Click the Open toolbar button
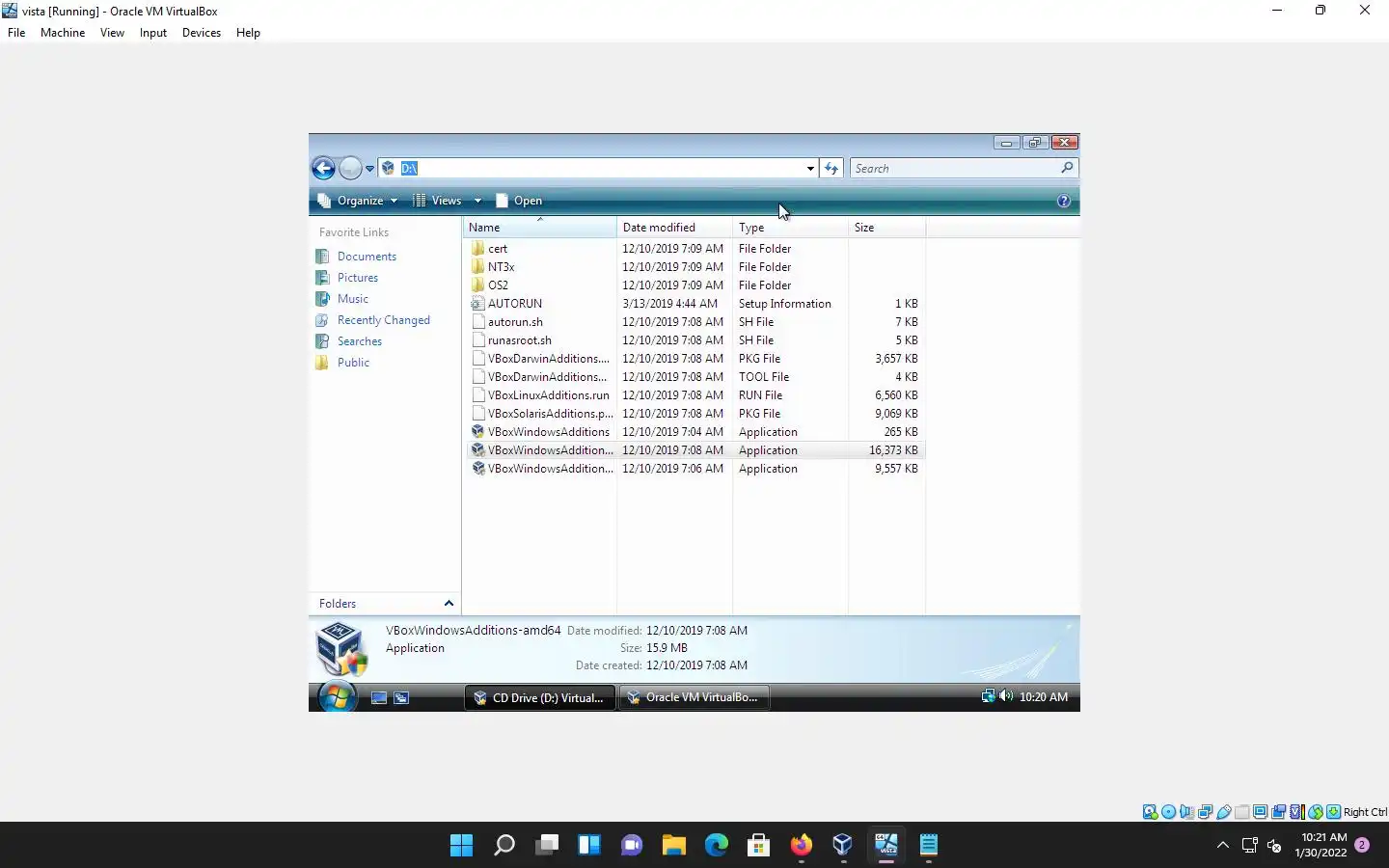This screenshot has width=1389, height=868. (x=519, y=201)
